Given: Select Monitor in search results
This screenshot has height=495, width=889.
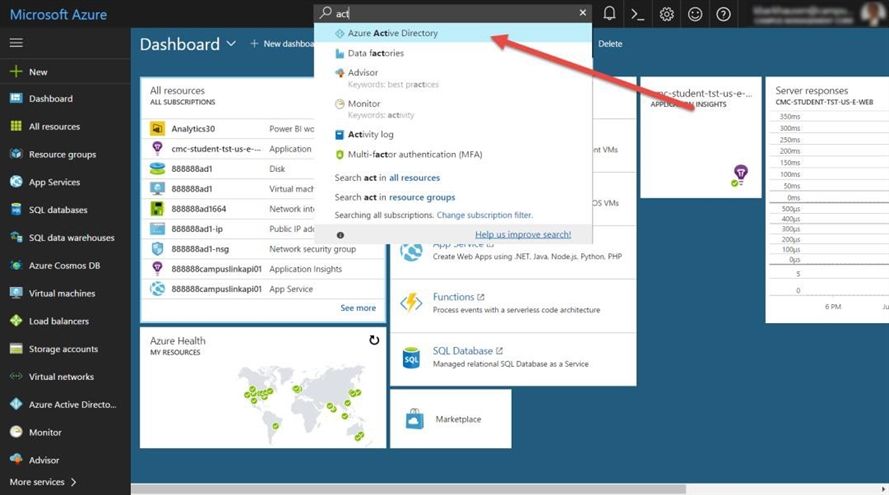Looking at the screenshot, I should [x=453, y=109].
